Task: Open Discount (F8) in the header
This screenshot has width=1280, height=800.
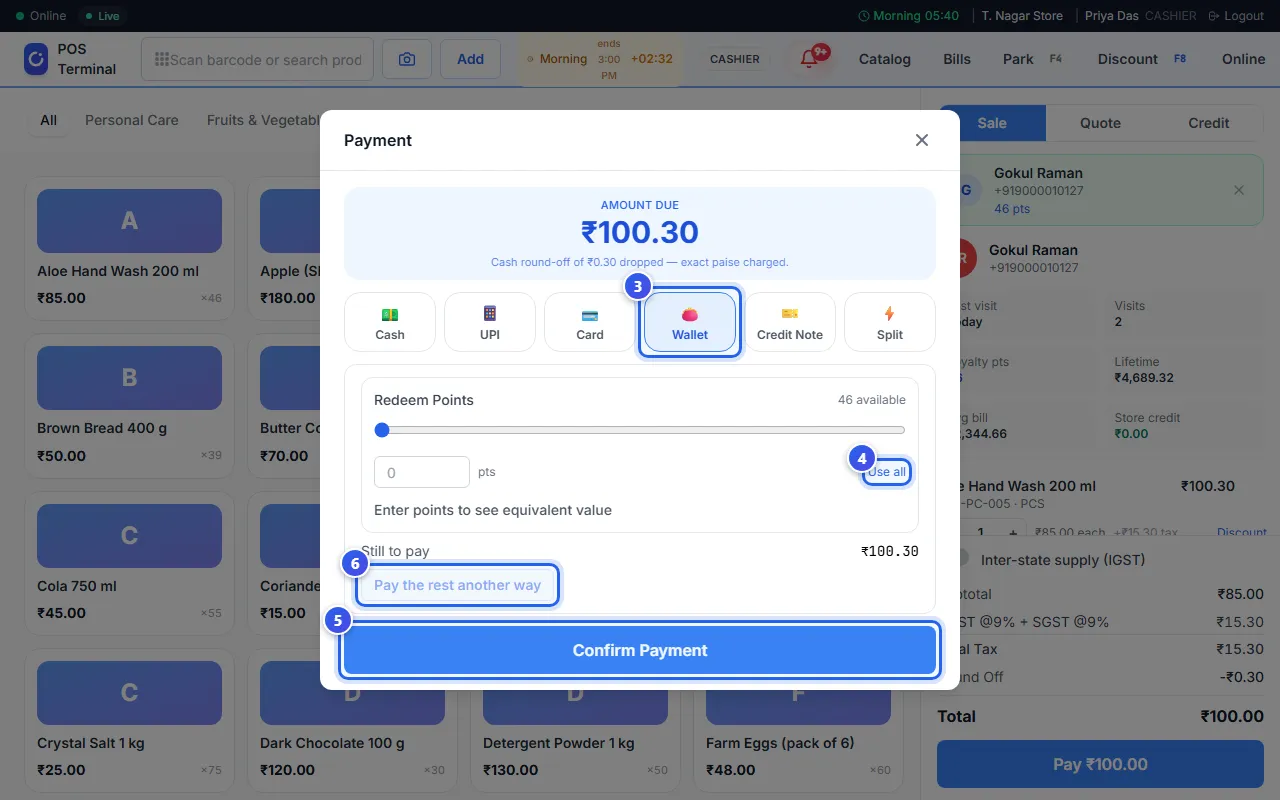Action: (x=1142, y=59)
